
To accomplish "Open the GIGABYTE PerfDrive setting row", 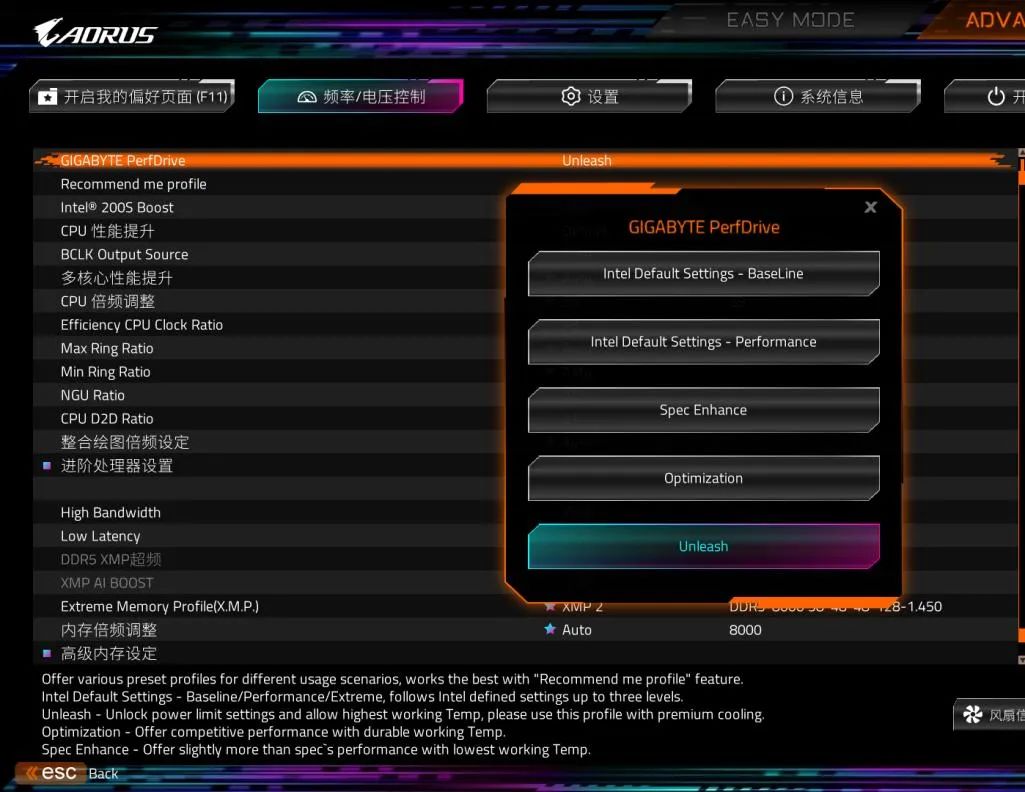I will 523,161.
